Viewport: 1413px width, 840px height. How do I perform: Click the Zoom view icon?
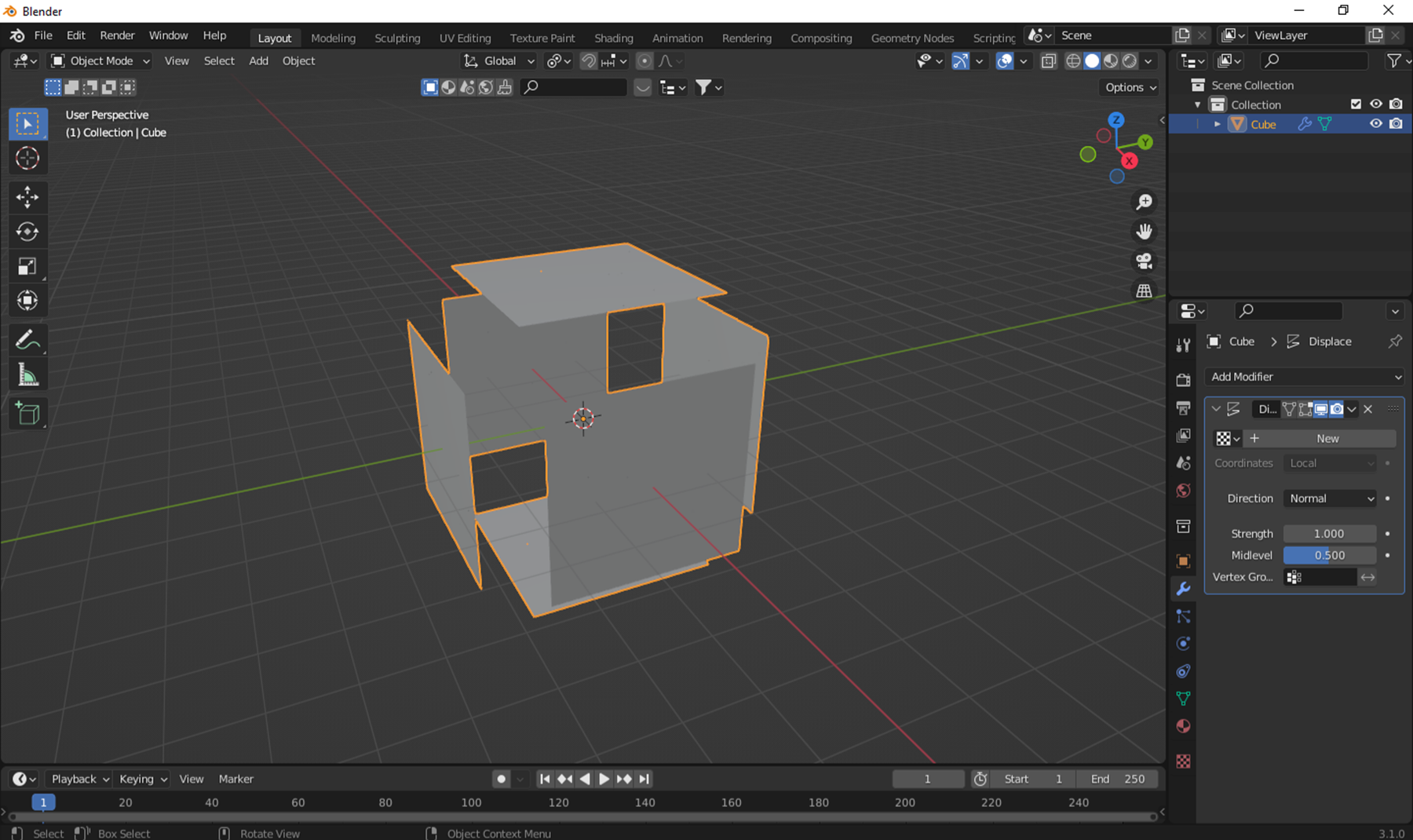tap(1145, 203)
